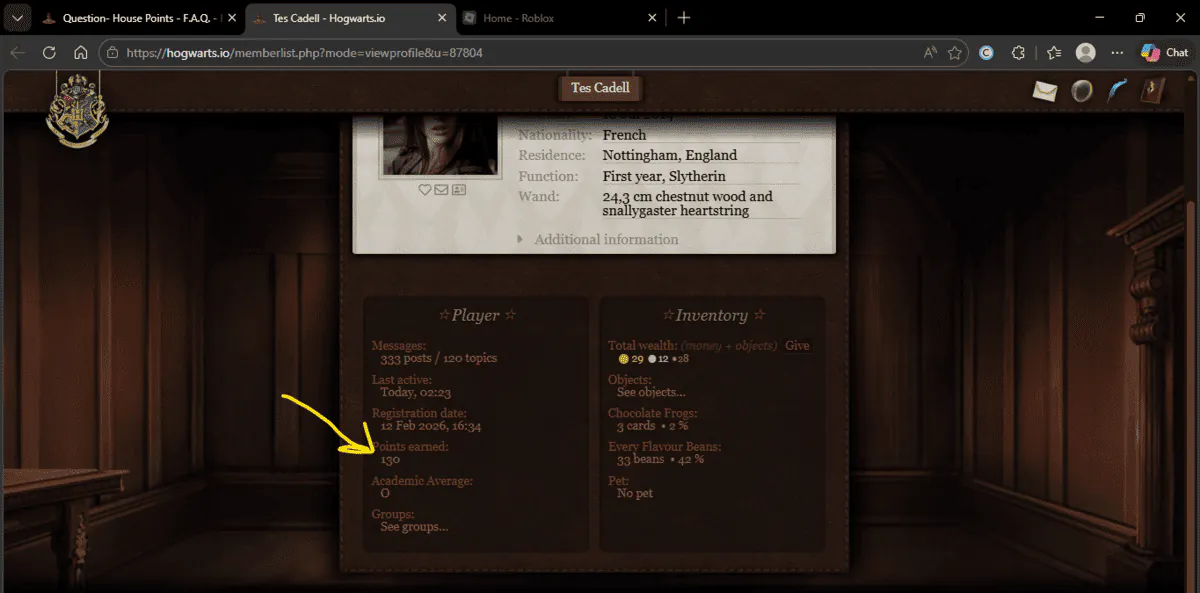Open the tab search dropdown arrow
Viewport: 1200px width, 593px height.
pos(17,18)
